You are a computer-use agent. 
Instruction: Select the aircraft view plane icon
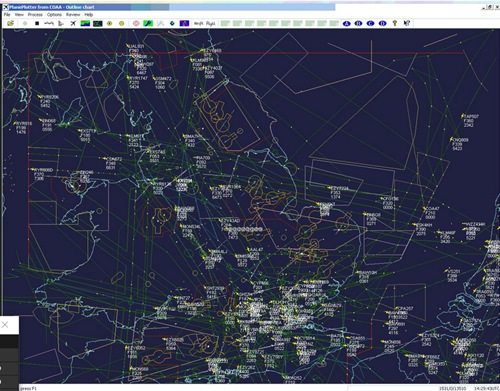73,23
